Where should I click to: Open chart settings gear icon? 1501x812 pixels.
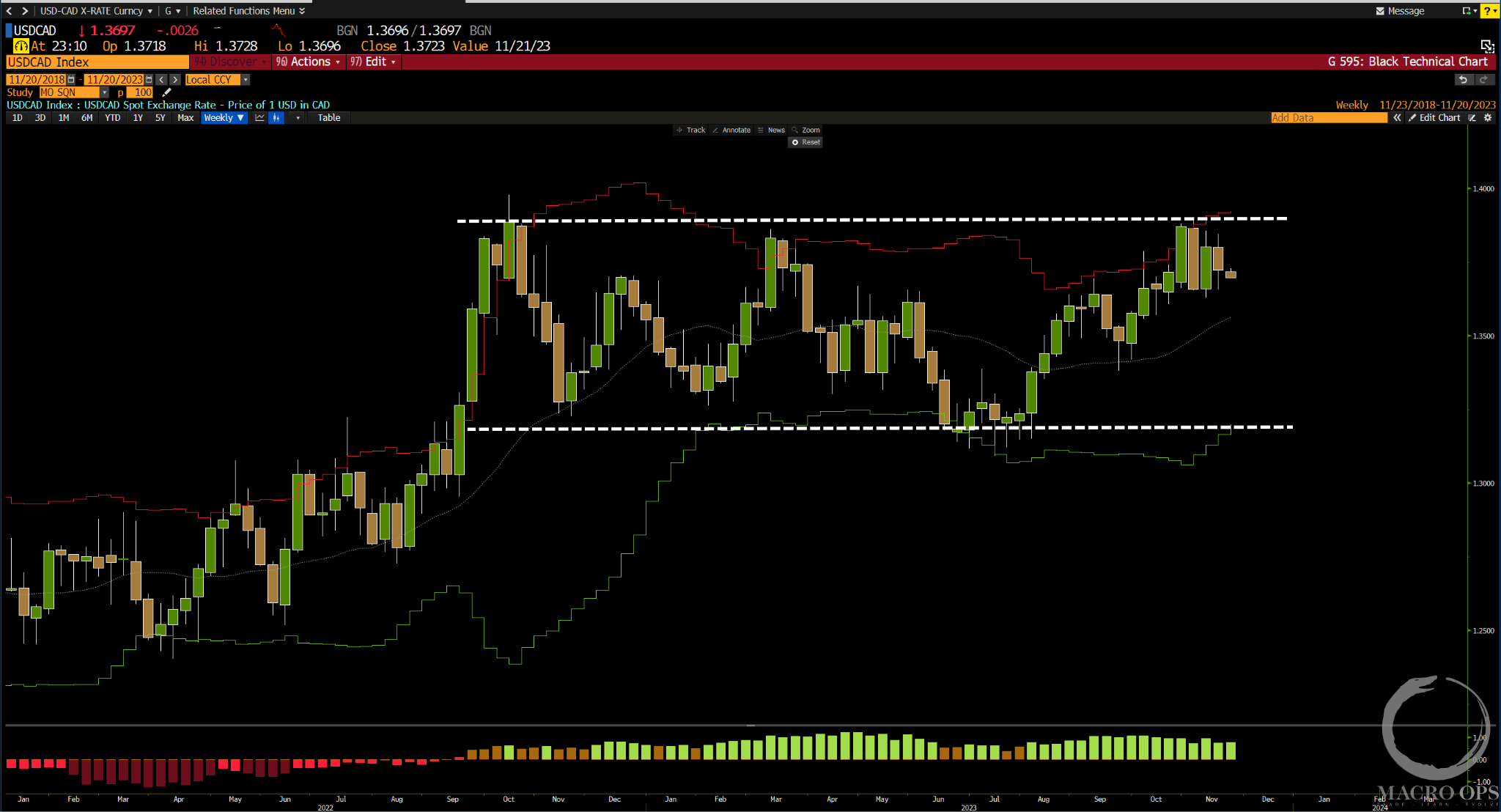1488,118
